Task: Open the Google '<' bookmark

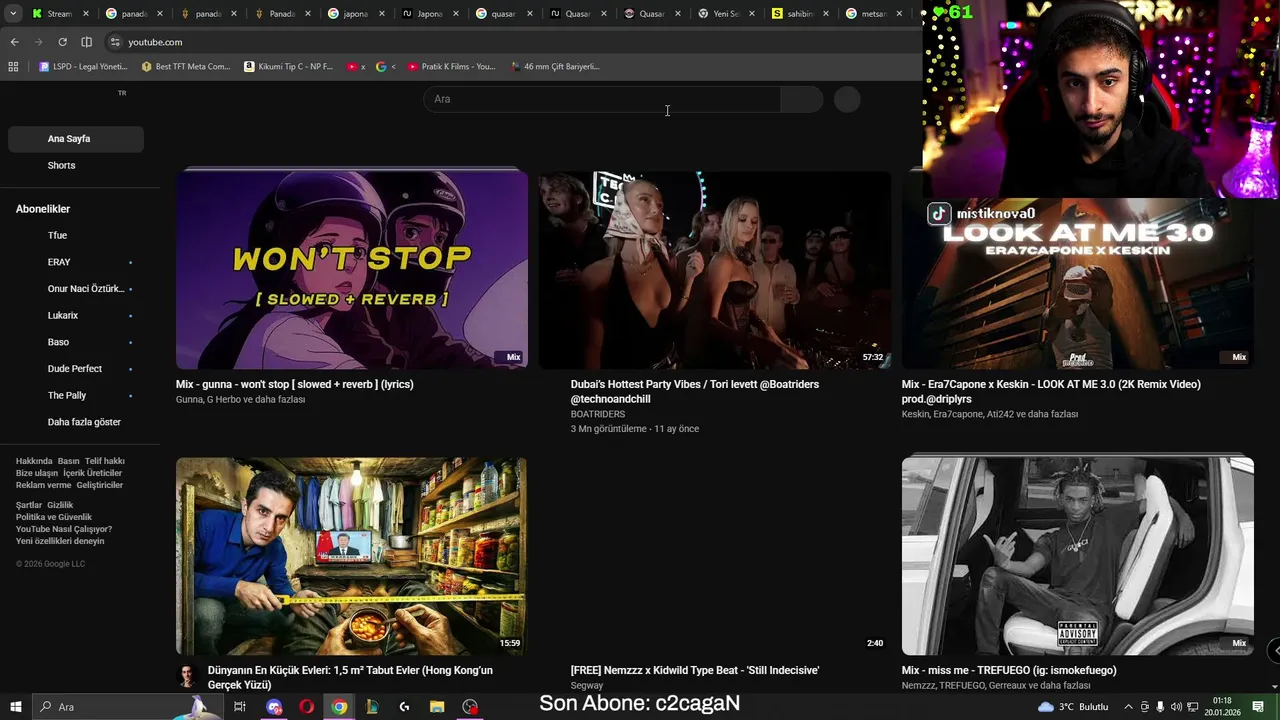Action: click(x=386, y=67)
